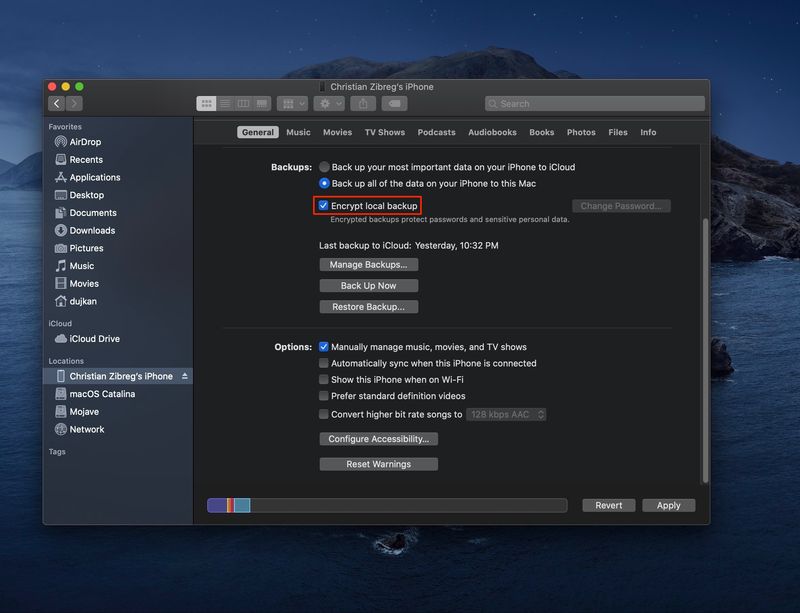Click Configure Accessibility button
The width and height of the screenshot is (800, 613).
pos(379,439)
